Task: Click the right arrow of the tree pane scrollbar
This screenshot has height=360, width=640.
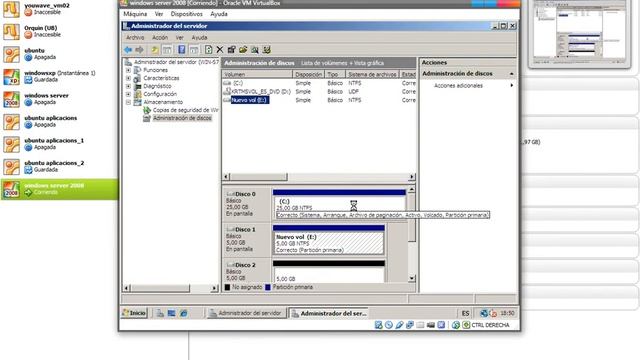Action: 214,288
